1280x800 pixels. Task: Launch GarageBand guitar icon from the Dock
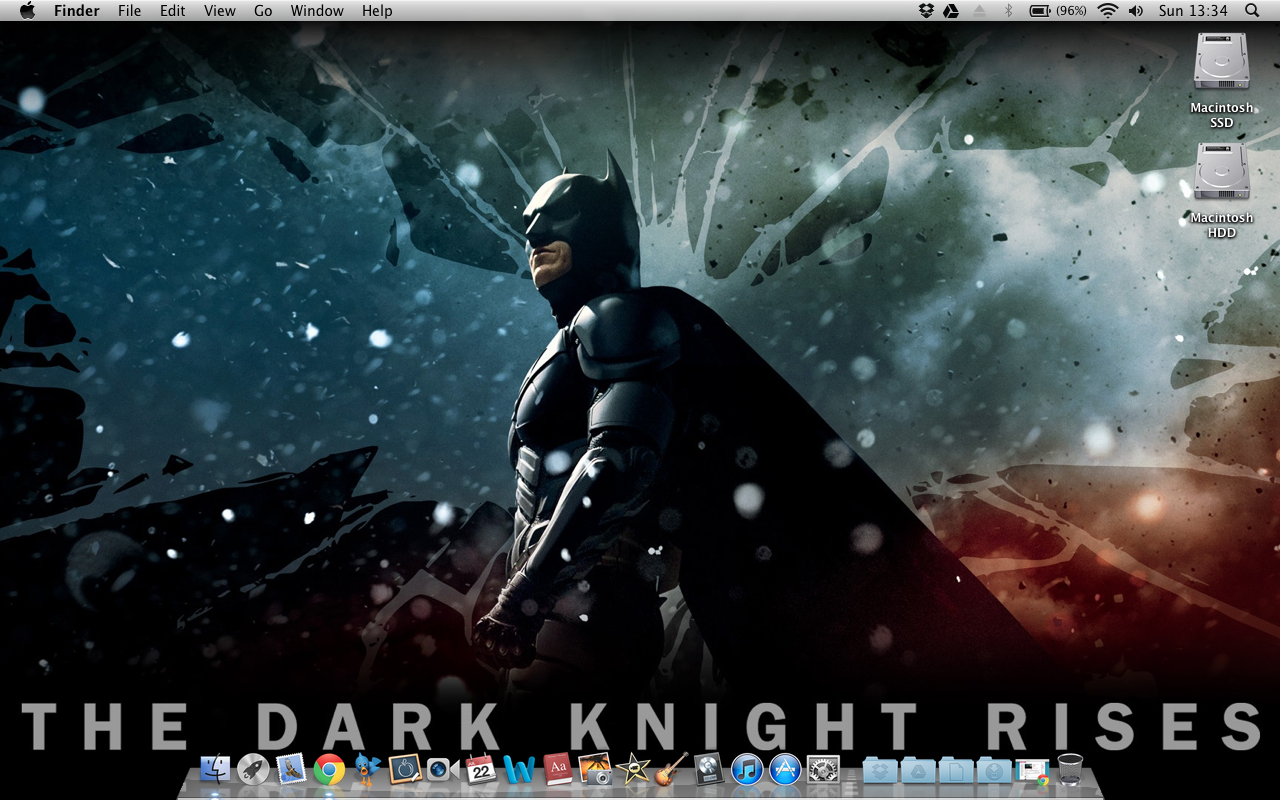click(x=671, y=769)
